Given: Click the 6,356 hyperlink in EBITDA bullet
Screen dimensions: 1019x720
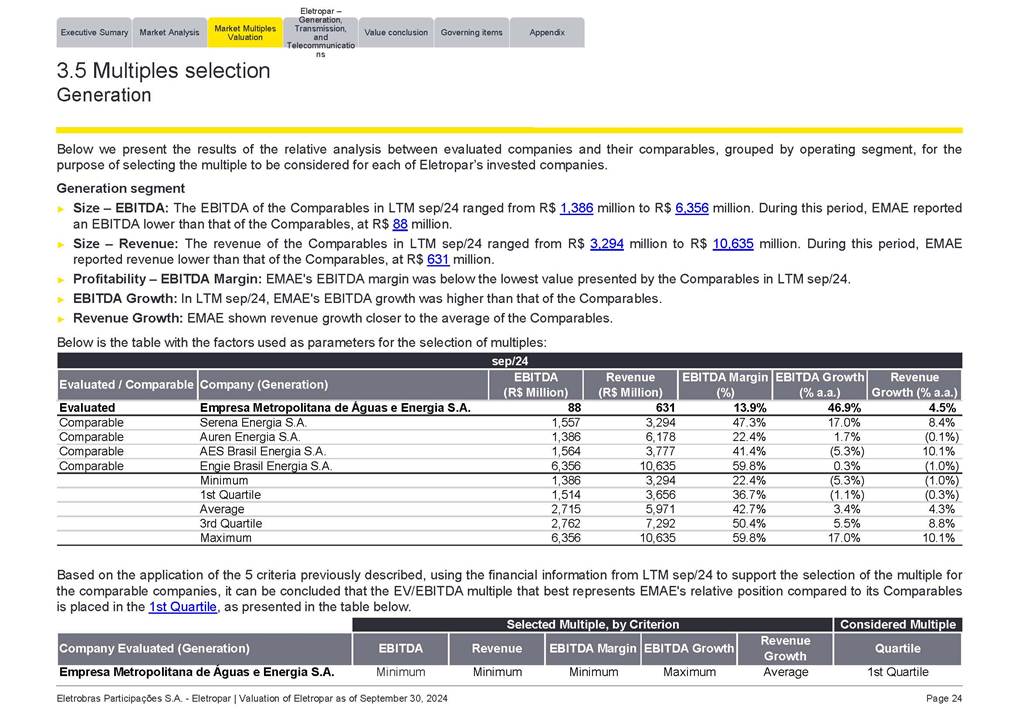Looking at the screenshot, I should click(691, 208).
